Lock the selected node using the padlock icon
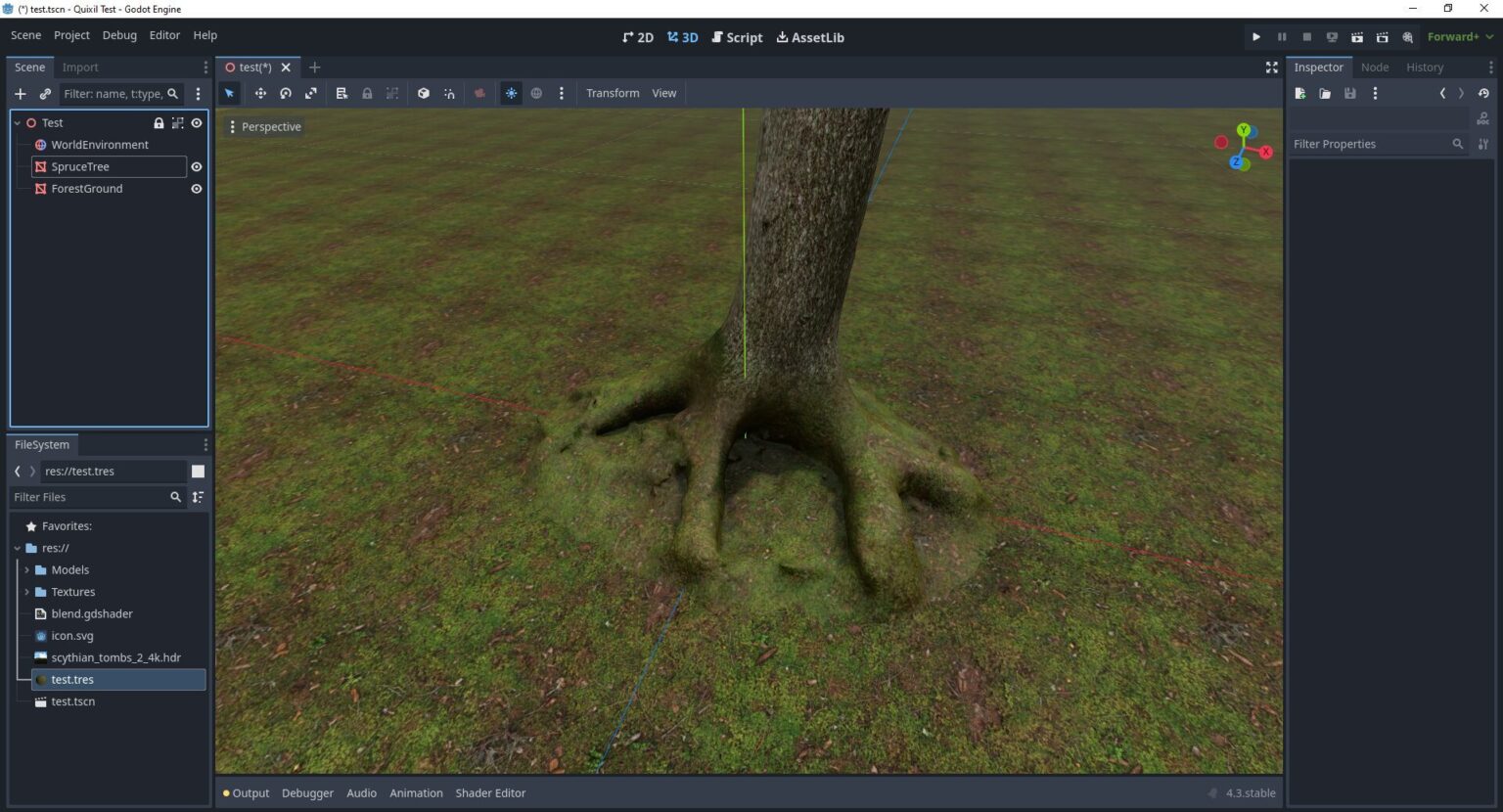The image size is (1503, 812). click(x=367, y=93)
